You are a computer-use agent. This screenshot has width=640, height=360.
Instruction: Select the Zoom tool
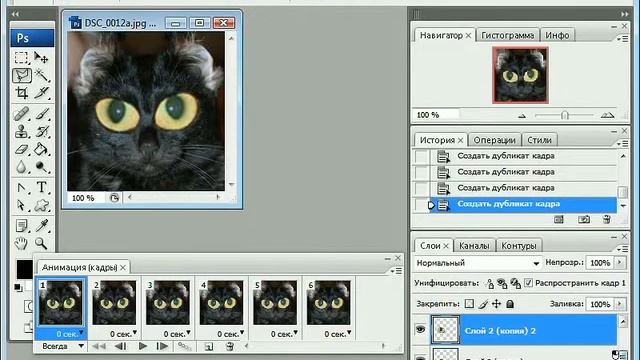pos(41,244)
